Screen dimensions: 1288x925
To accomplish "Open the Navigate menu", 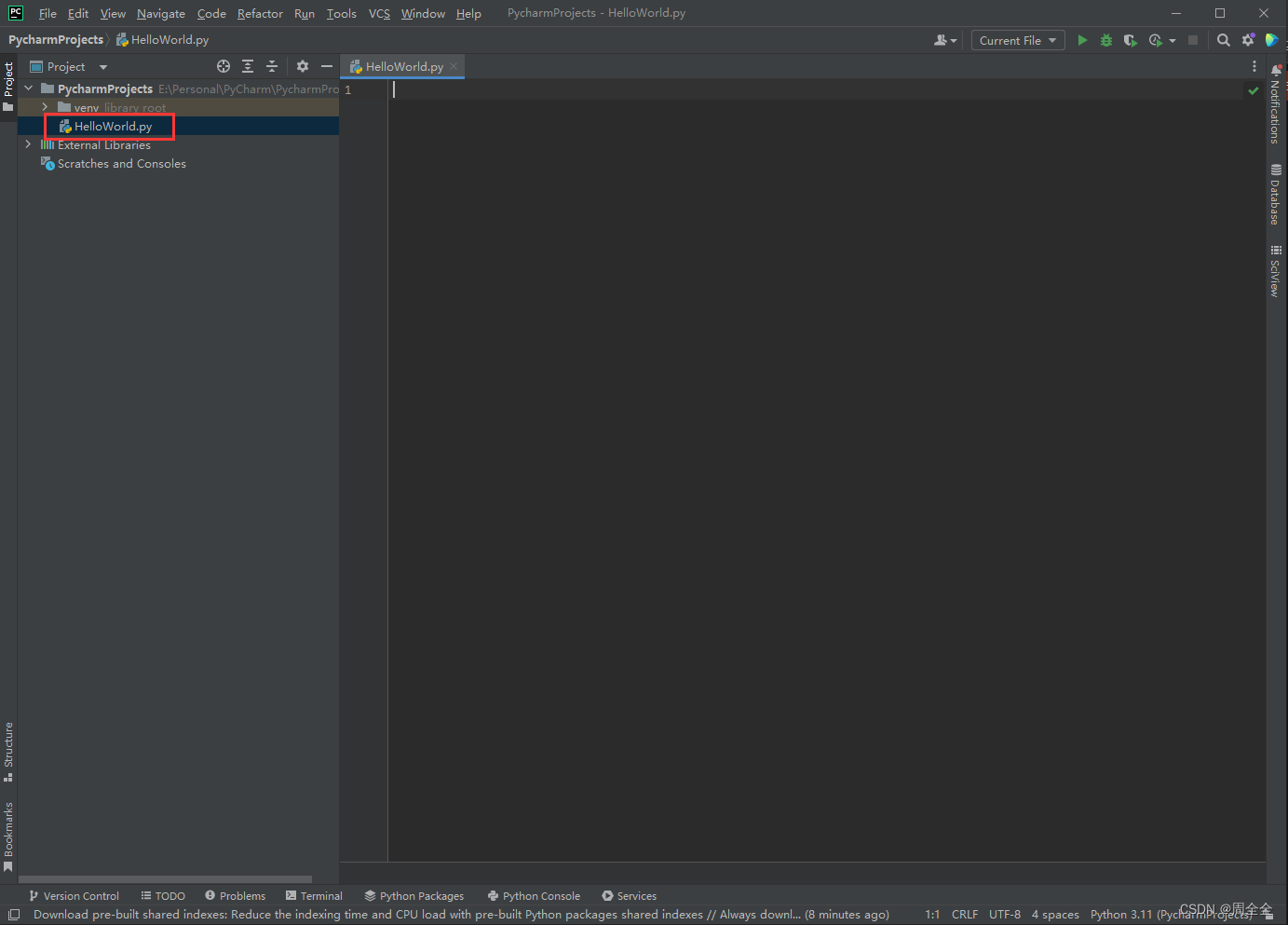I will point(161,13).
